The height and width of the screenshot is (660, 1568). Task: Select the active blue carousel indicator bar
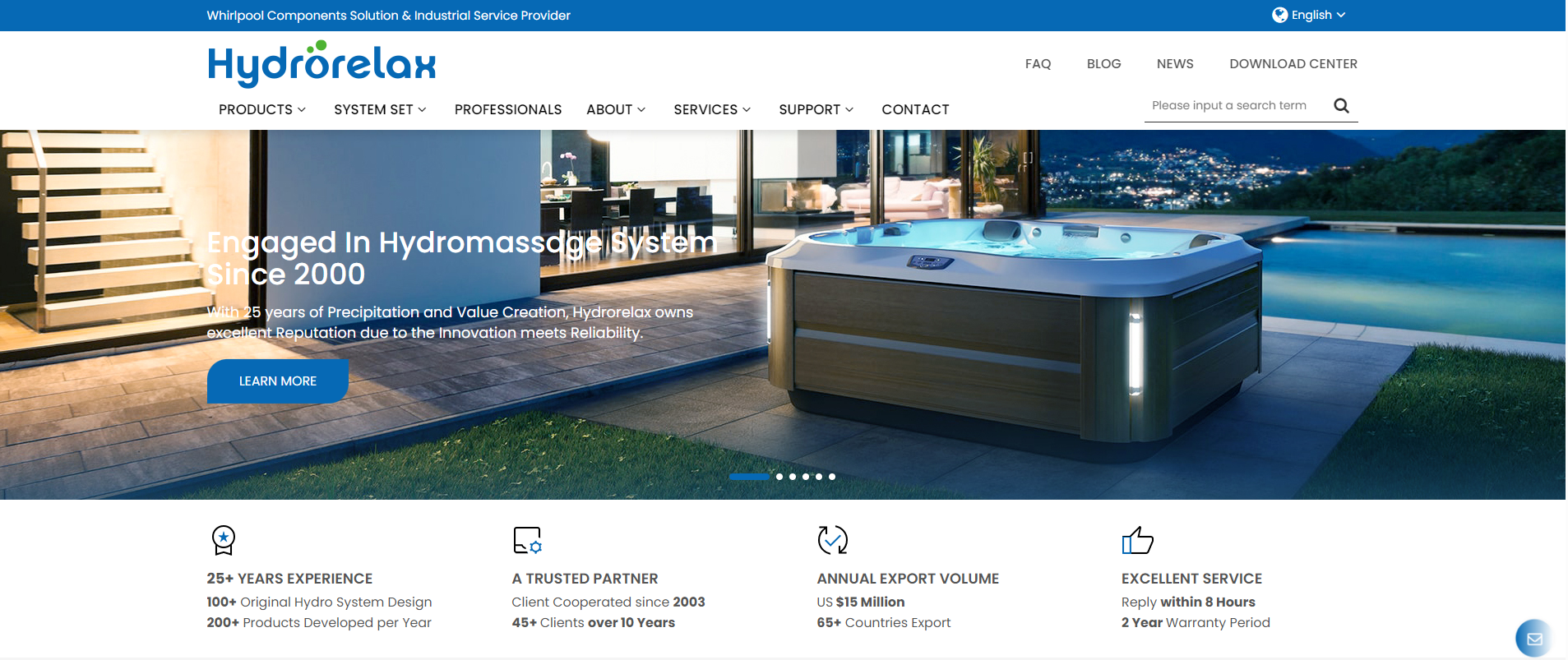click(749, 477)
